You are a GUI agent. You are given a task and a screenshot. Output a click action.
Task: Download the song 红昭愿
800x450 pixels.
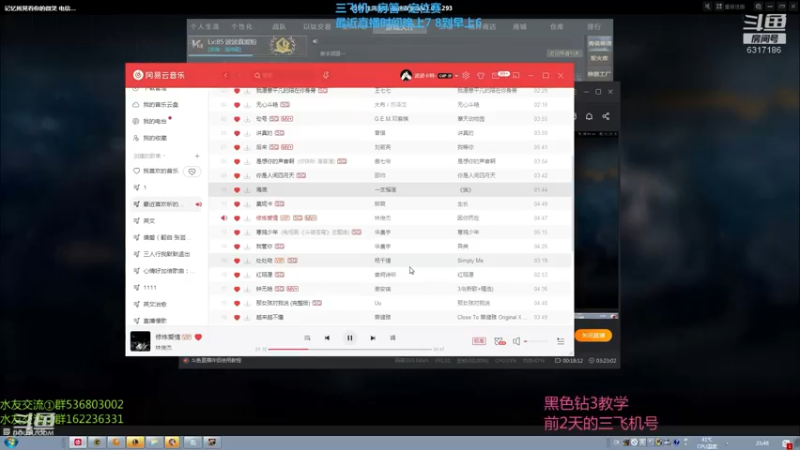coord(247,274)
